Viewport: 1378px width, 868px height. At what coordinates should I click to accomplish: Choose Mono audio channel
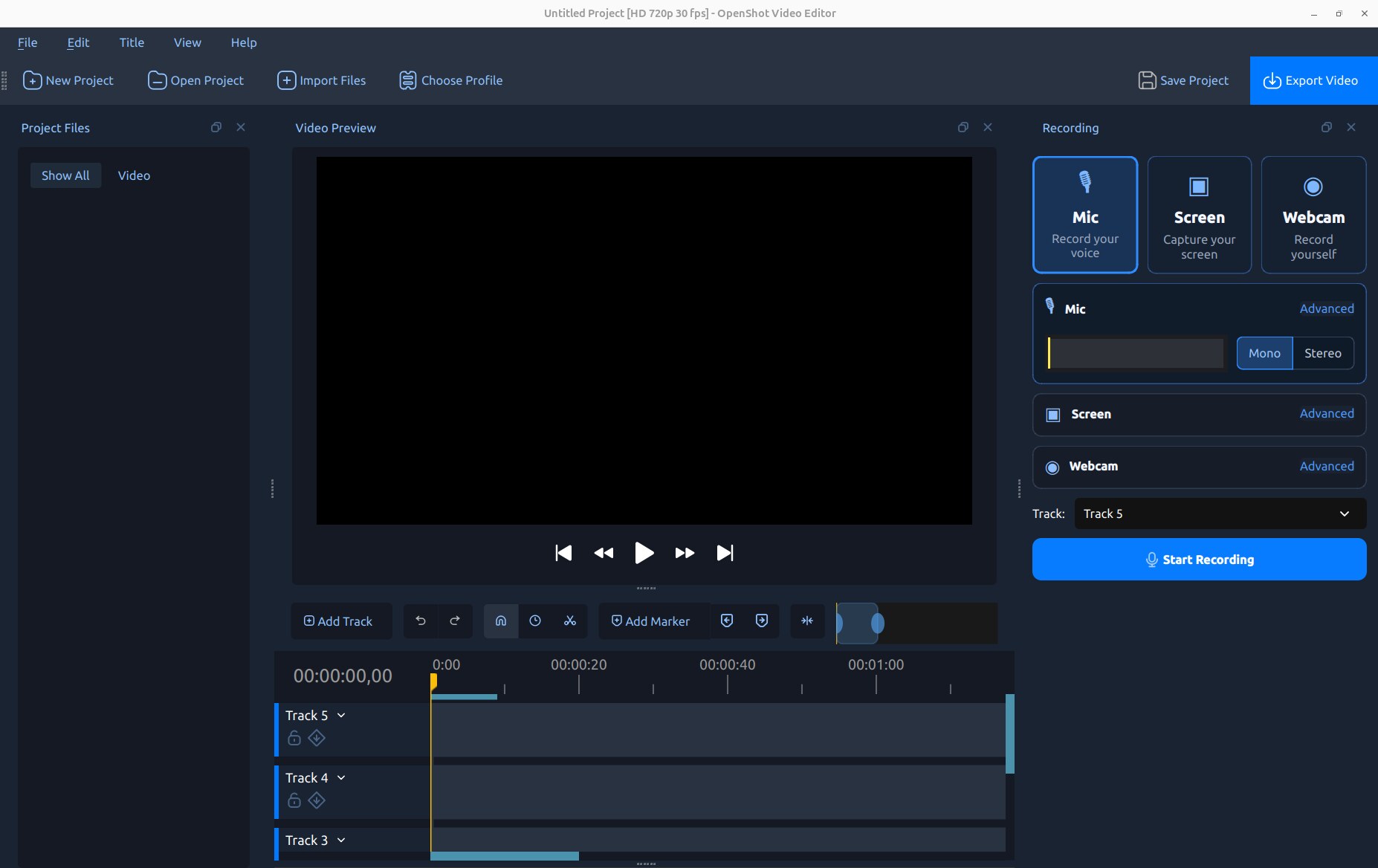1264,353
